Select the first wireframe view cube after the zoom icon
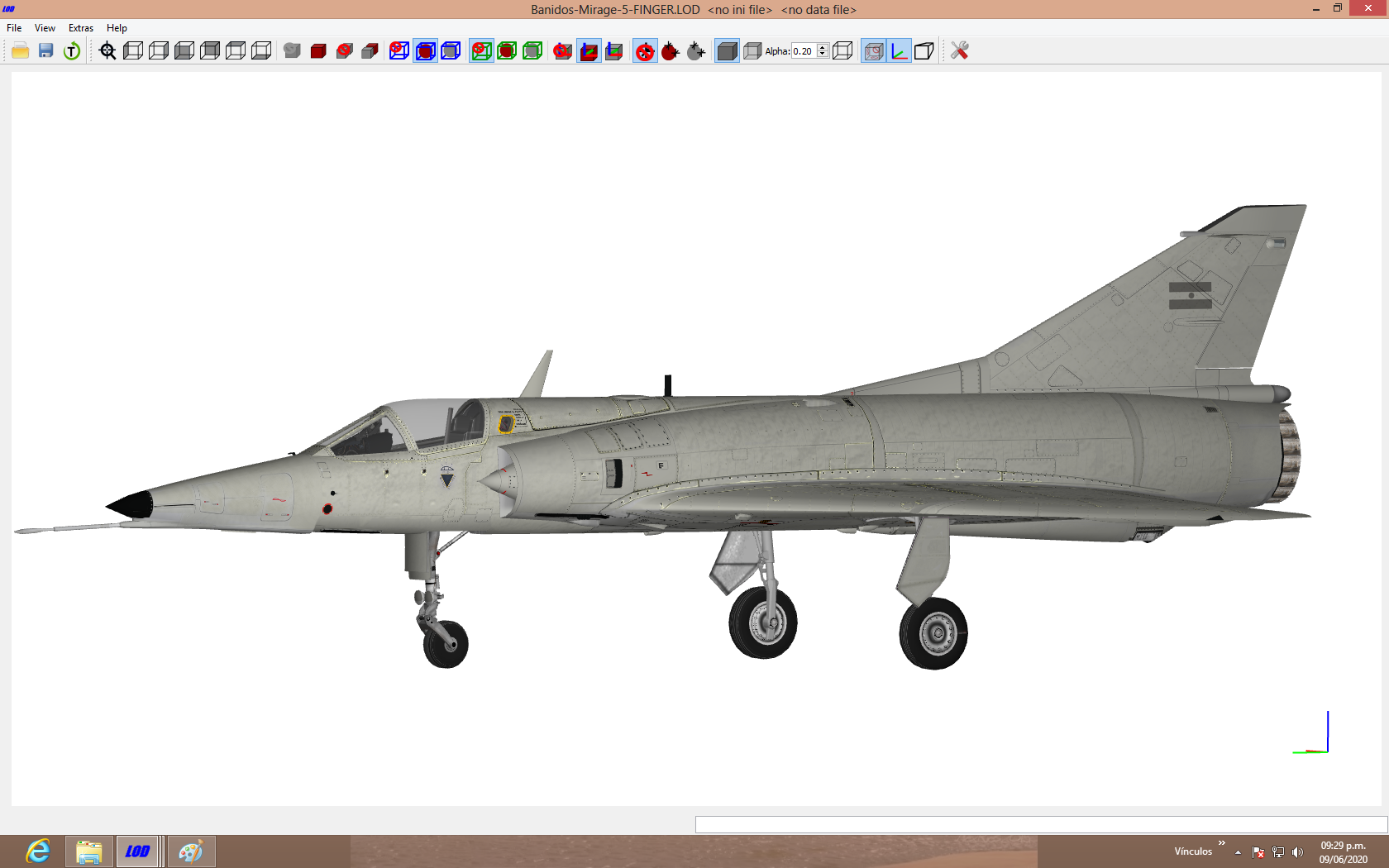1389x868 pixels. click(x=133, y=51)
